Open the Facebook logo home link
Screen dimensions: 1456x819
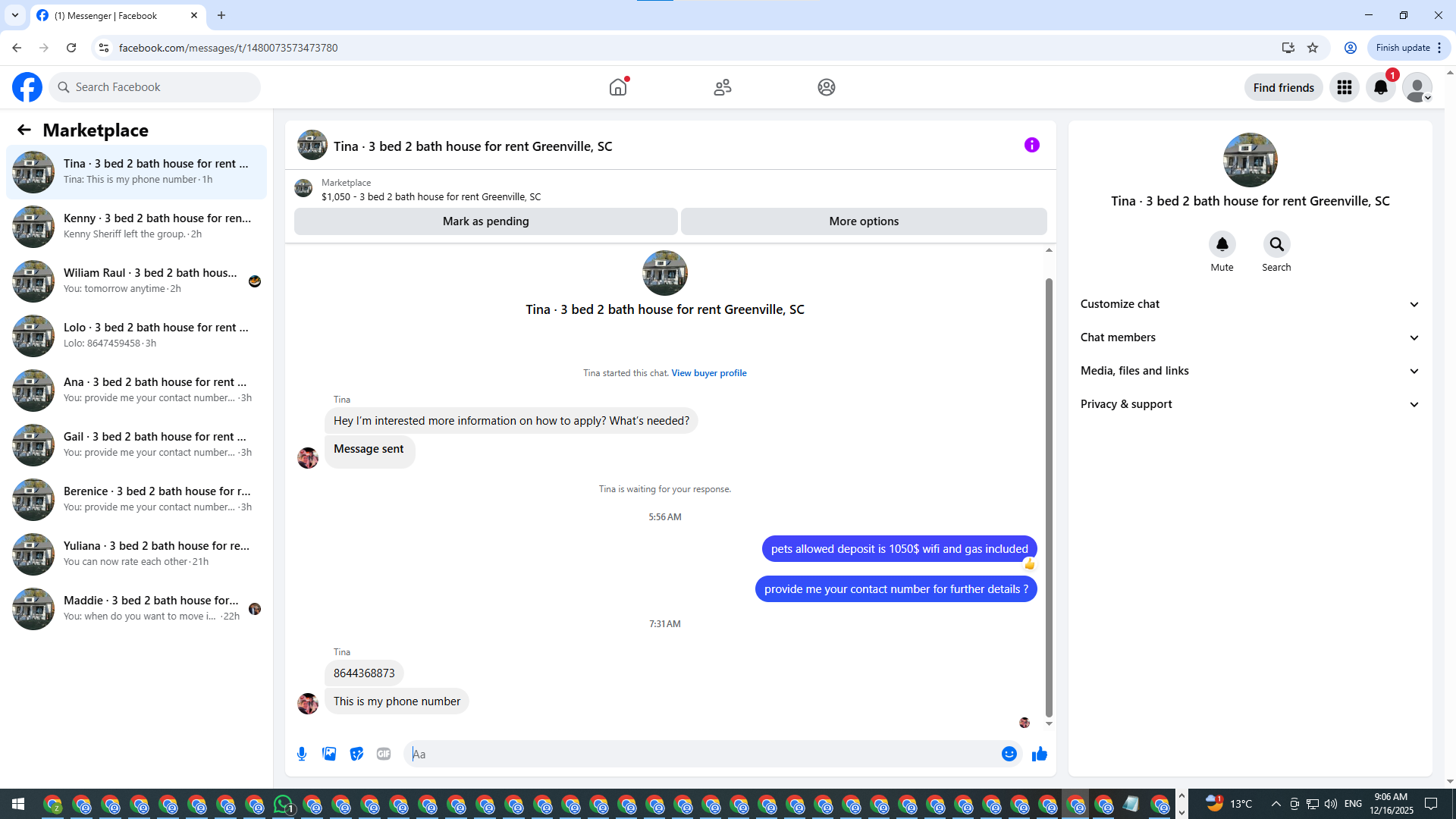coord(27,87)
